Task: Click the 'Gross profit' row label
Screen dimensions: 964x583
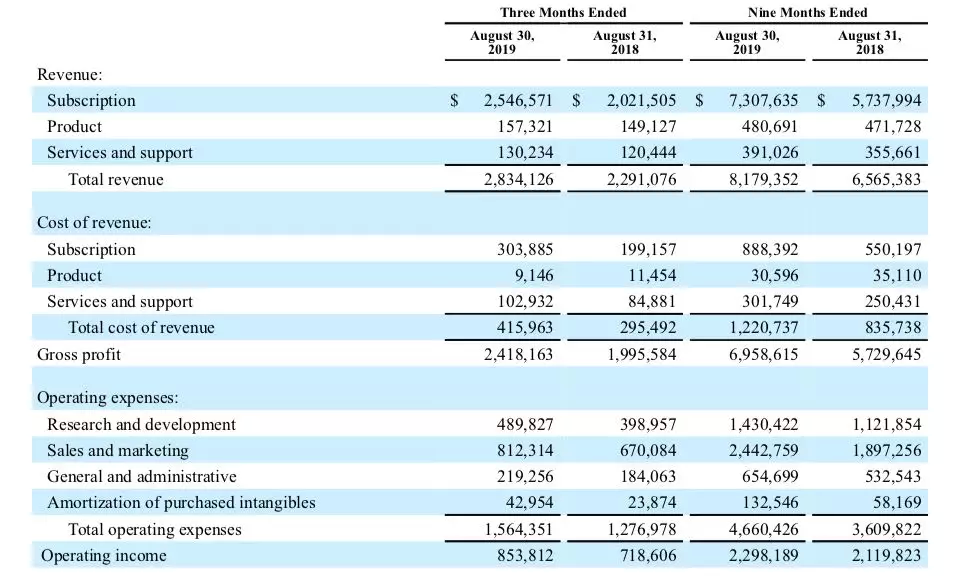Action: 79,355
